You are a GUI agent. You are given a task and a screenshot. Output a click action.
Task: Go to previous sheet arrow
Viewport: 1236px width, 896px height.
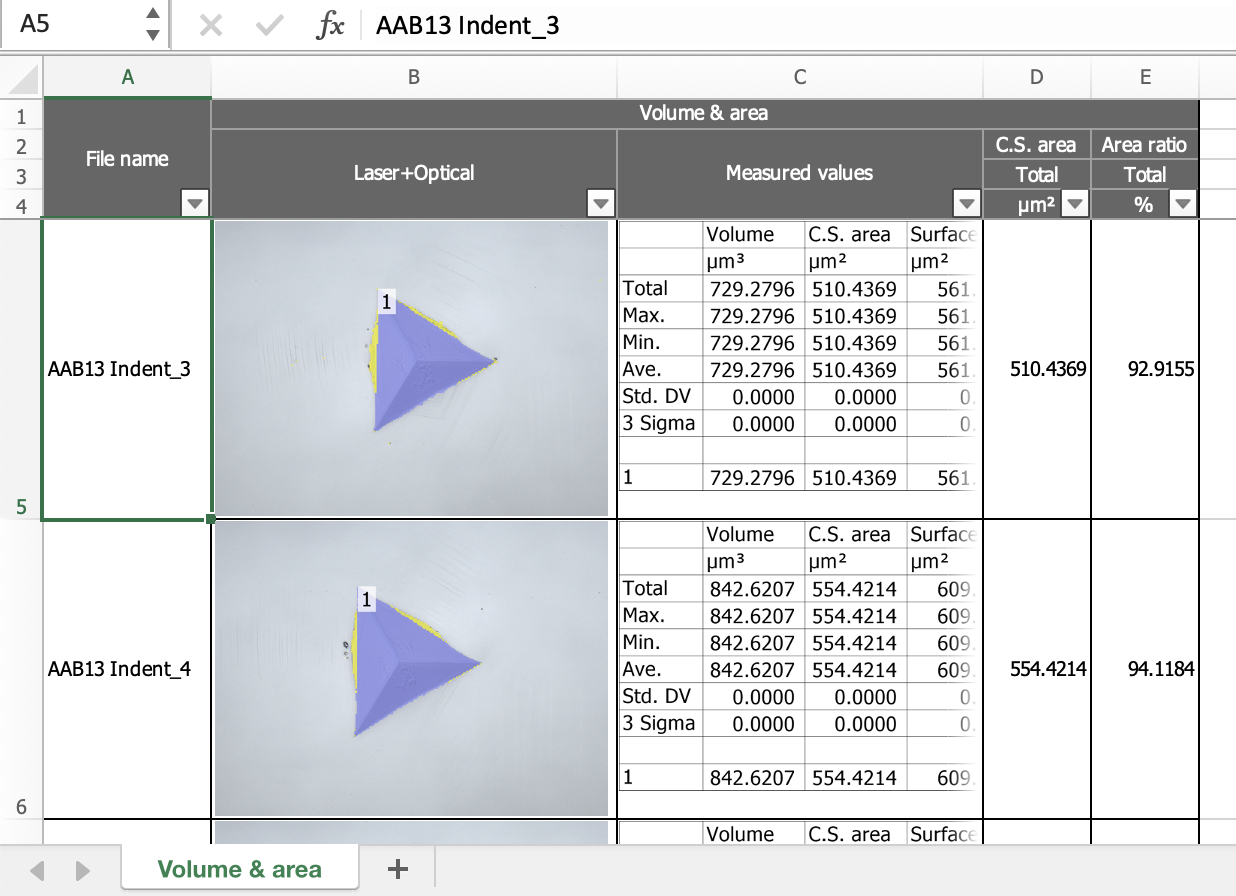click(38, 870)
